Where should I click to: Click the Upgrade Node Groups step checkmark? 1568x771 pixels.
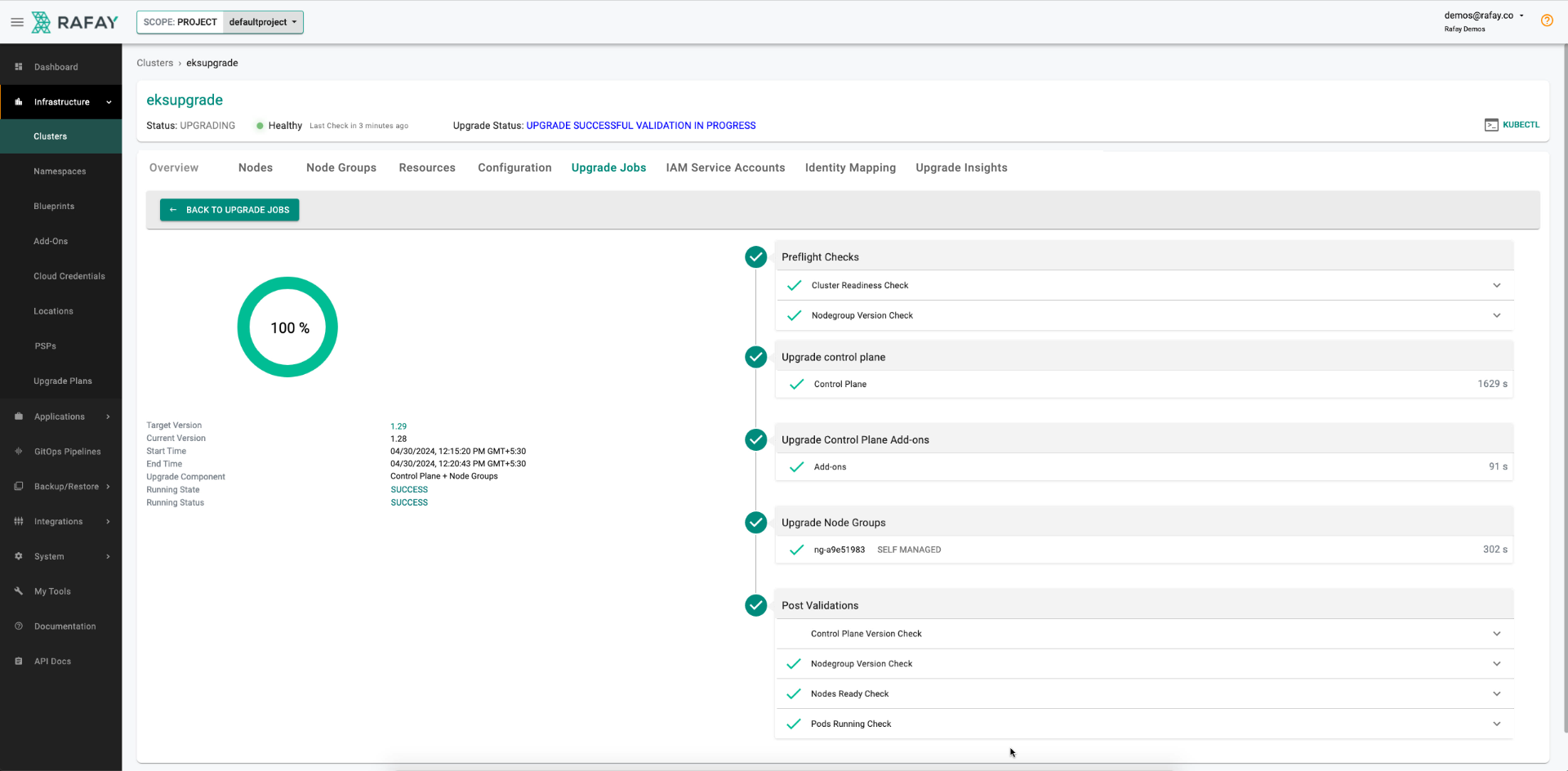755,523
